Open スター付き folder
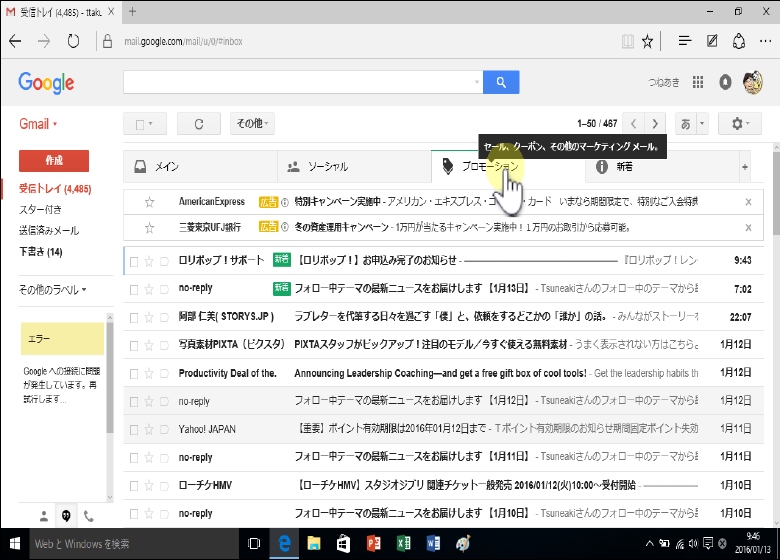Screen dimensions: 780x560 [x=40, y=209]
